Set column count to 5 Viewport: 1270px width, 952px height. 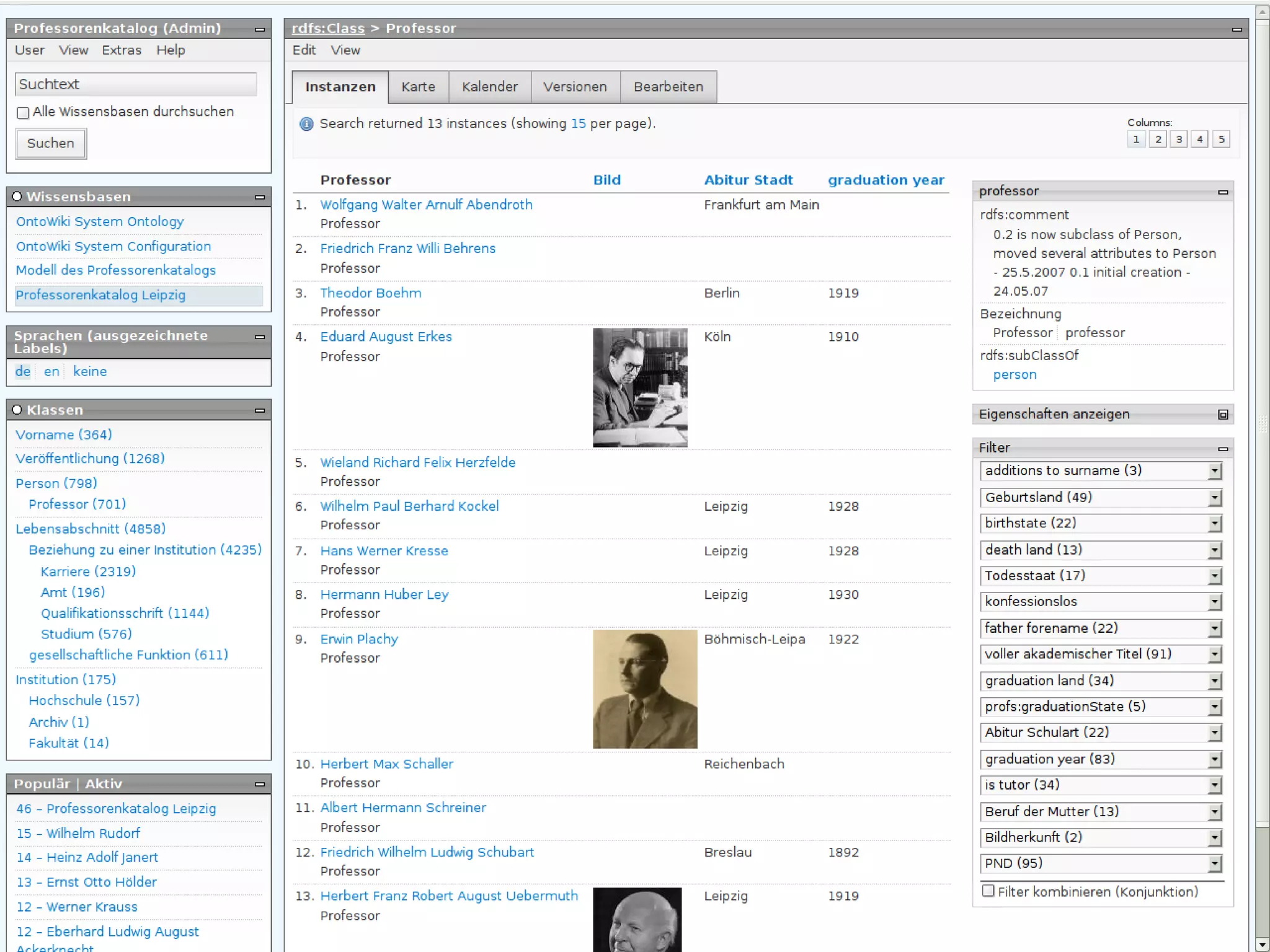(x=1222, y=139)
